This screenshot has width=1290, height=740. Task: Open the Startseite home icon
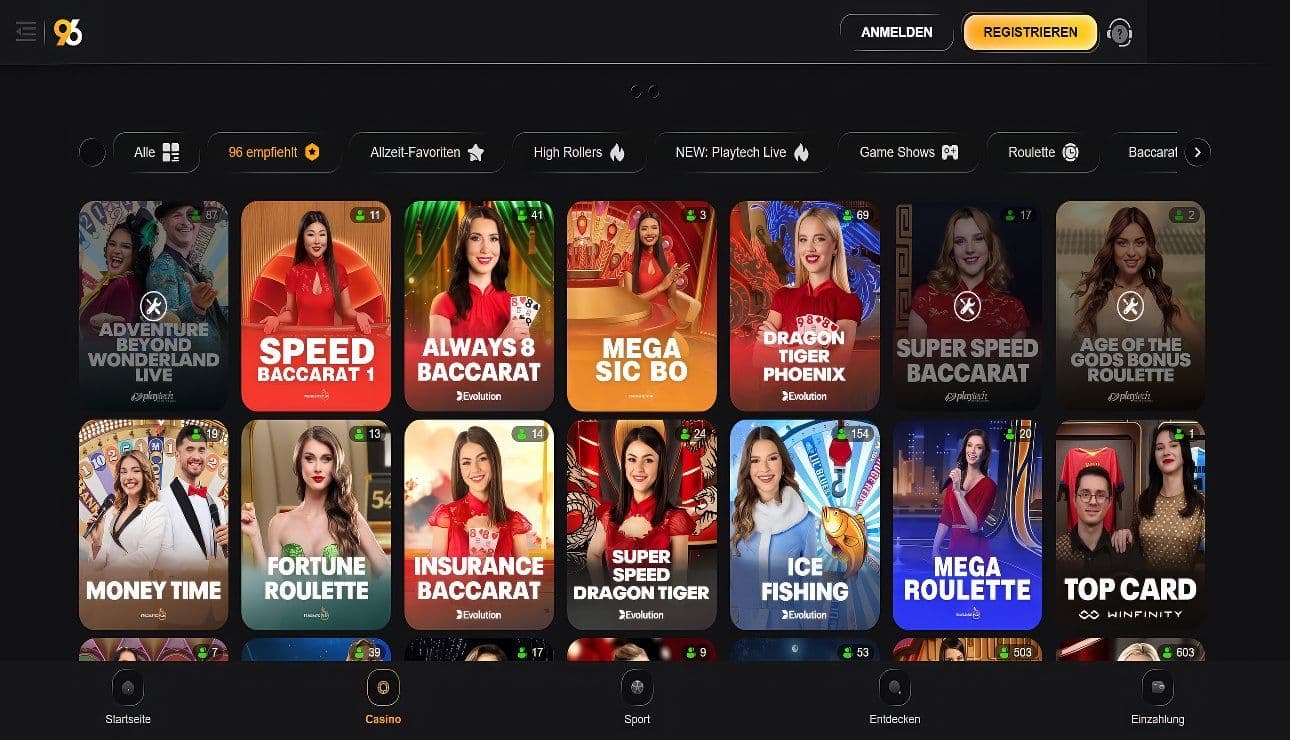point(128,687)
